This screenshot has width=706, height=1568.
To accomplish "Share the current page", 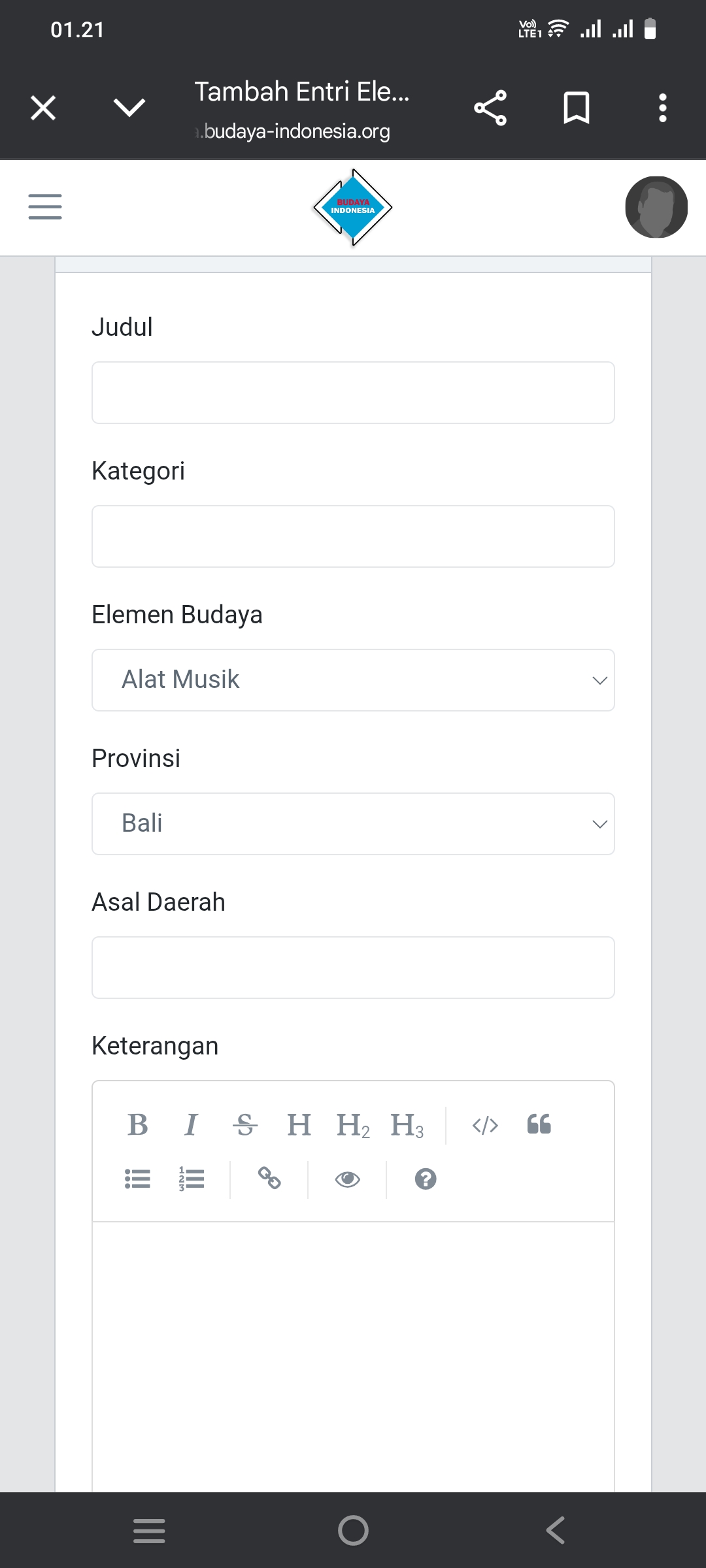I will pos(490,108).
